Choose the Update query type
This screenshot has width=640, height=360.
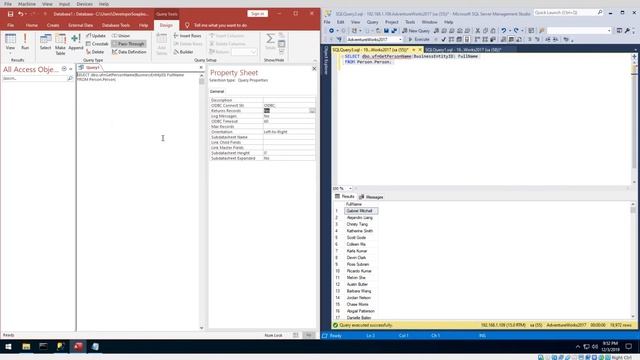[96, 36]
